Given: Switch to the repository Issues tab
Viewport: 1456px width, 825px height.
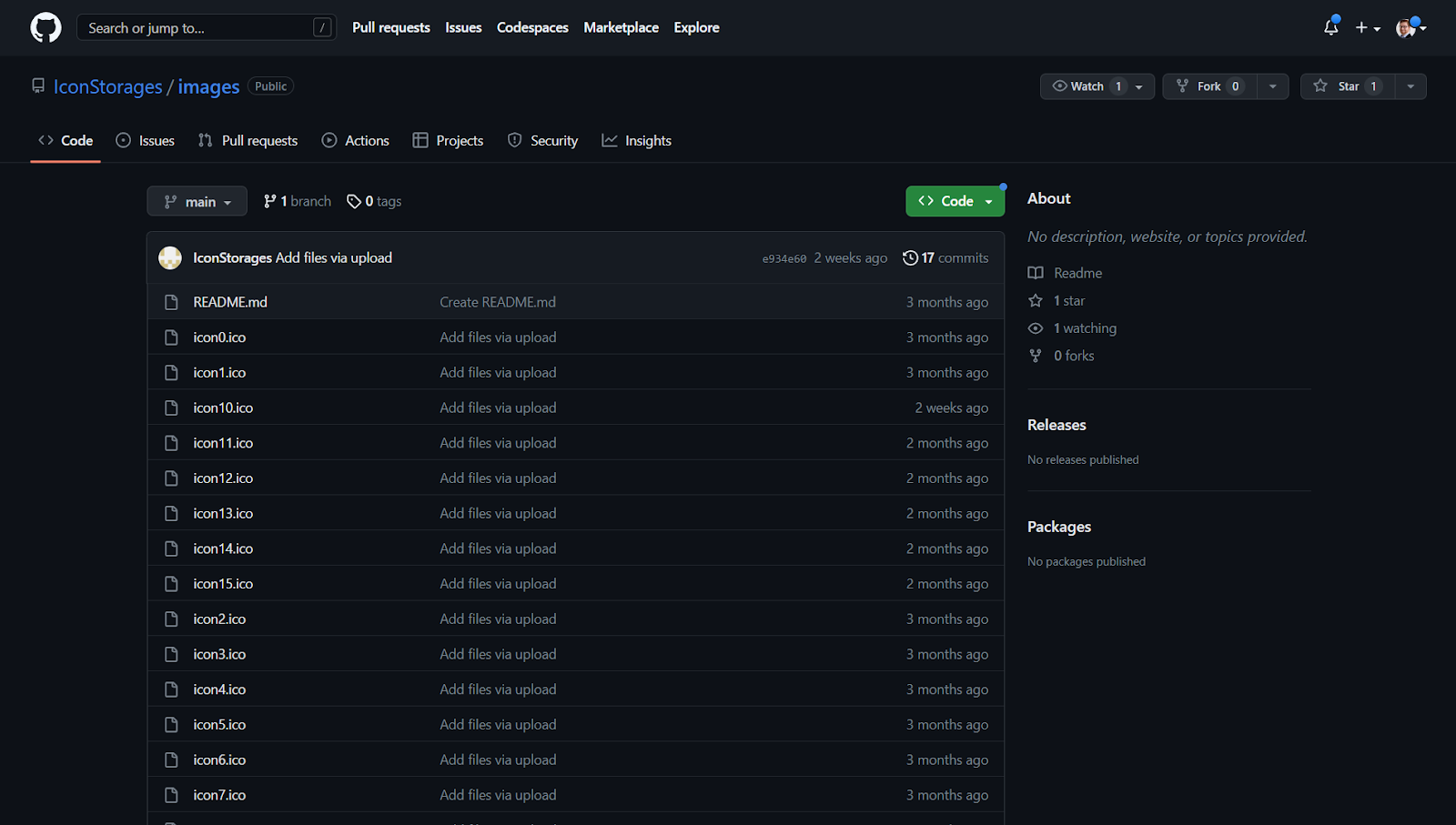Looking at the screenshot, I should 146,140.
